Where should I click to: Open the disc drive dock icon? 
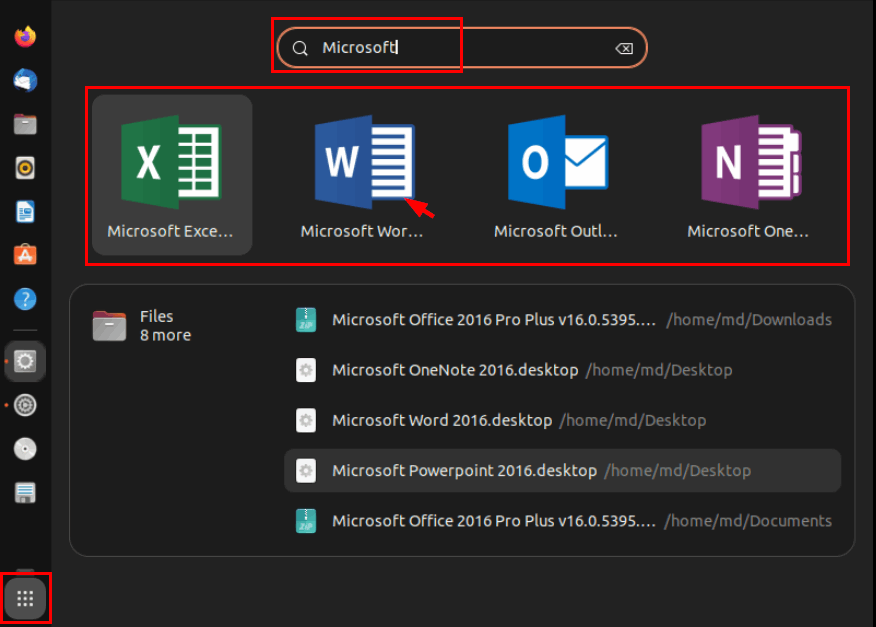(25, 449)
